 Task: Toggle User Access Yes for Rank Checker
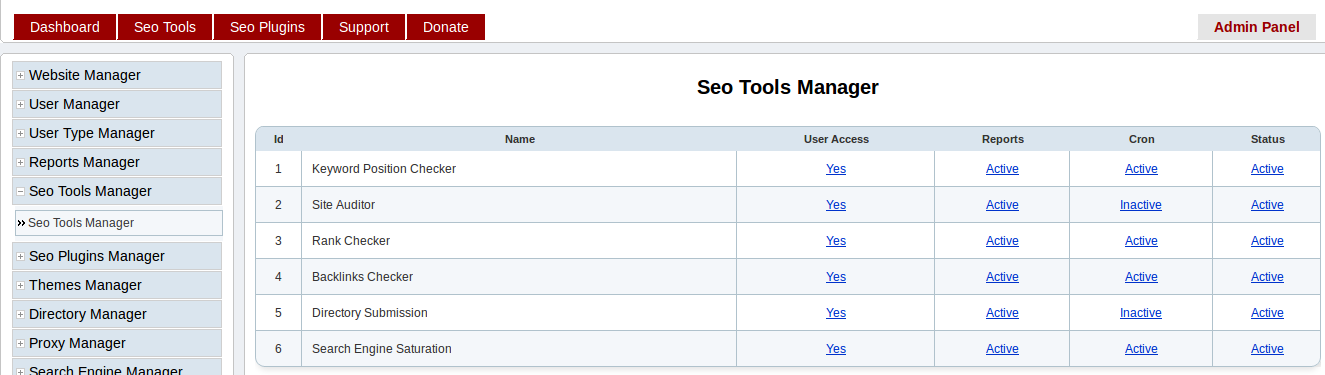point(836,241)
